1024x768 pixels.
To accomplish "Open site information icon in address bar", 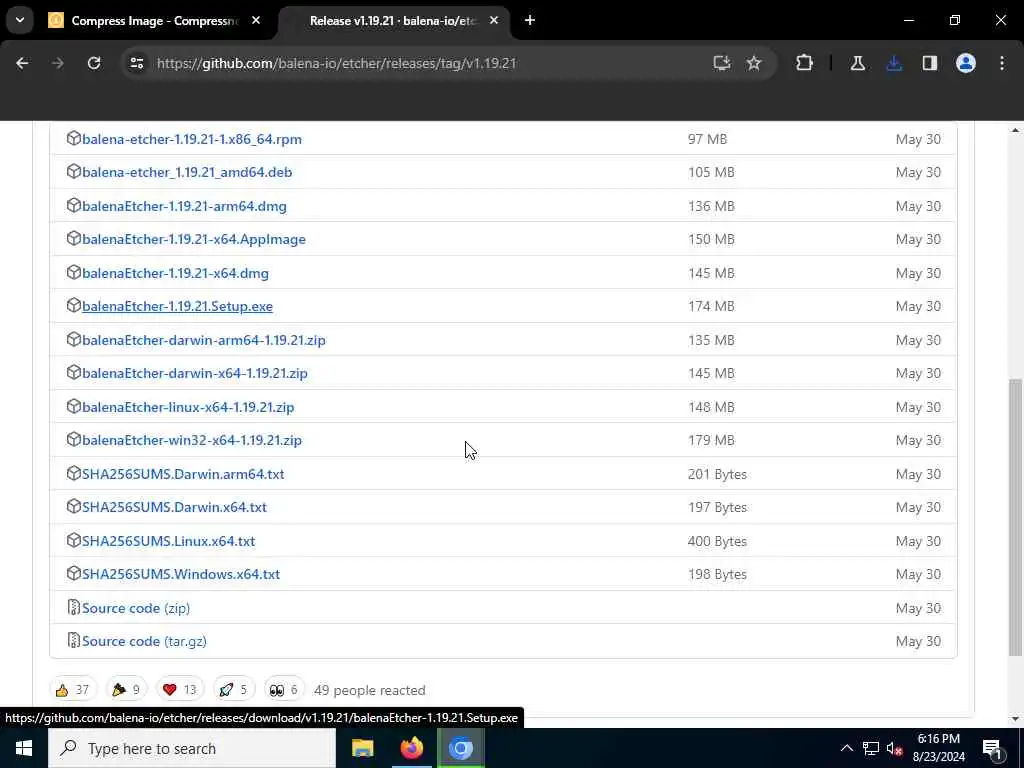I will coord(136,63).
